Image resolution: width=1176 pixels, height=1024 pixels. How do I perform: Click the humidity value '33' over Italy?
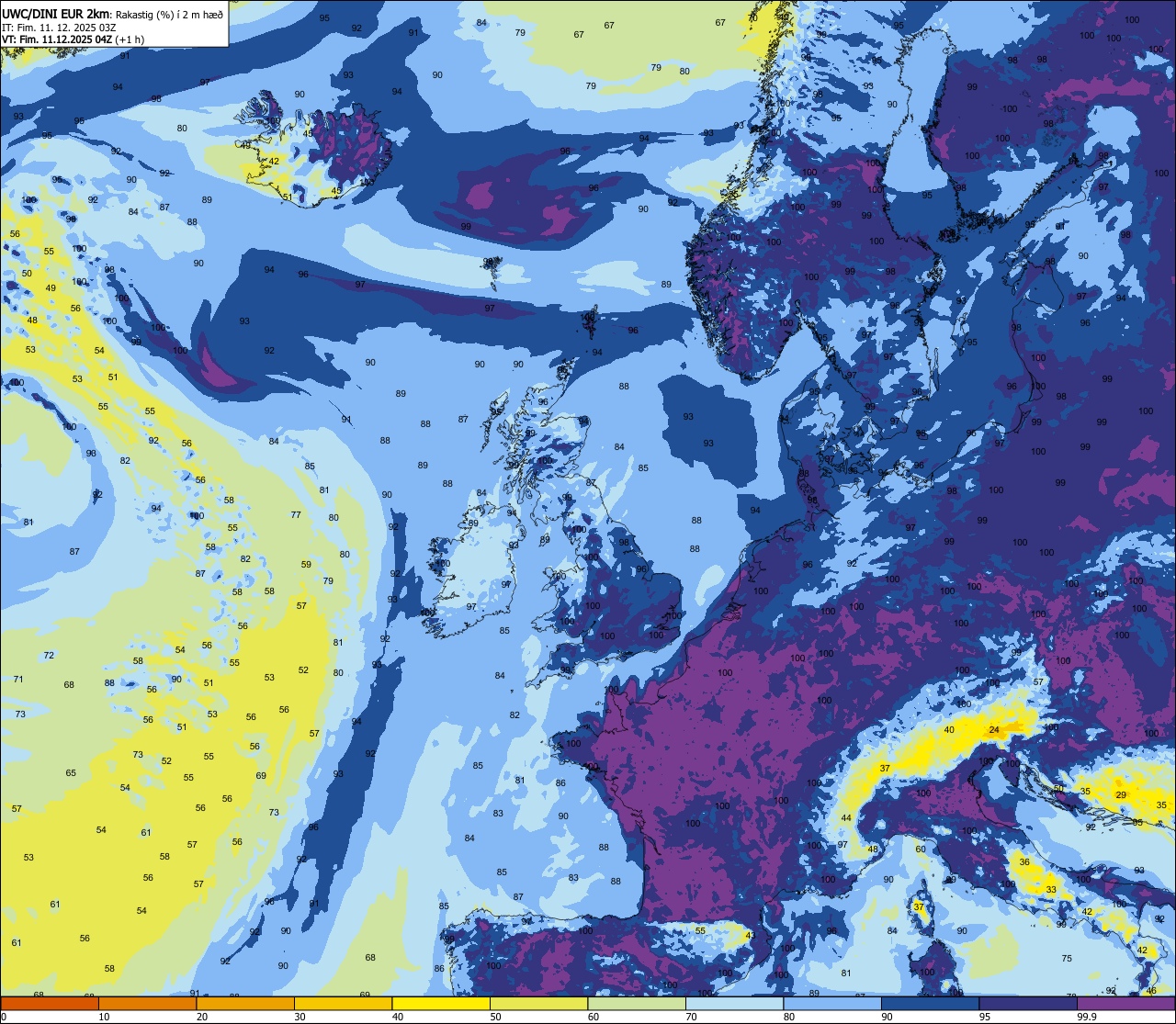click(1051, 890)
